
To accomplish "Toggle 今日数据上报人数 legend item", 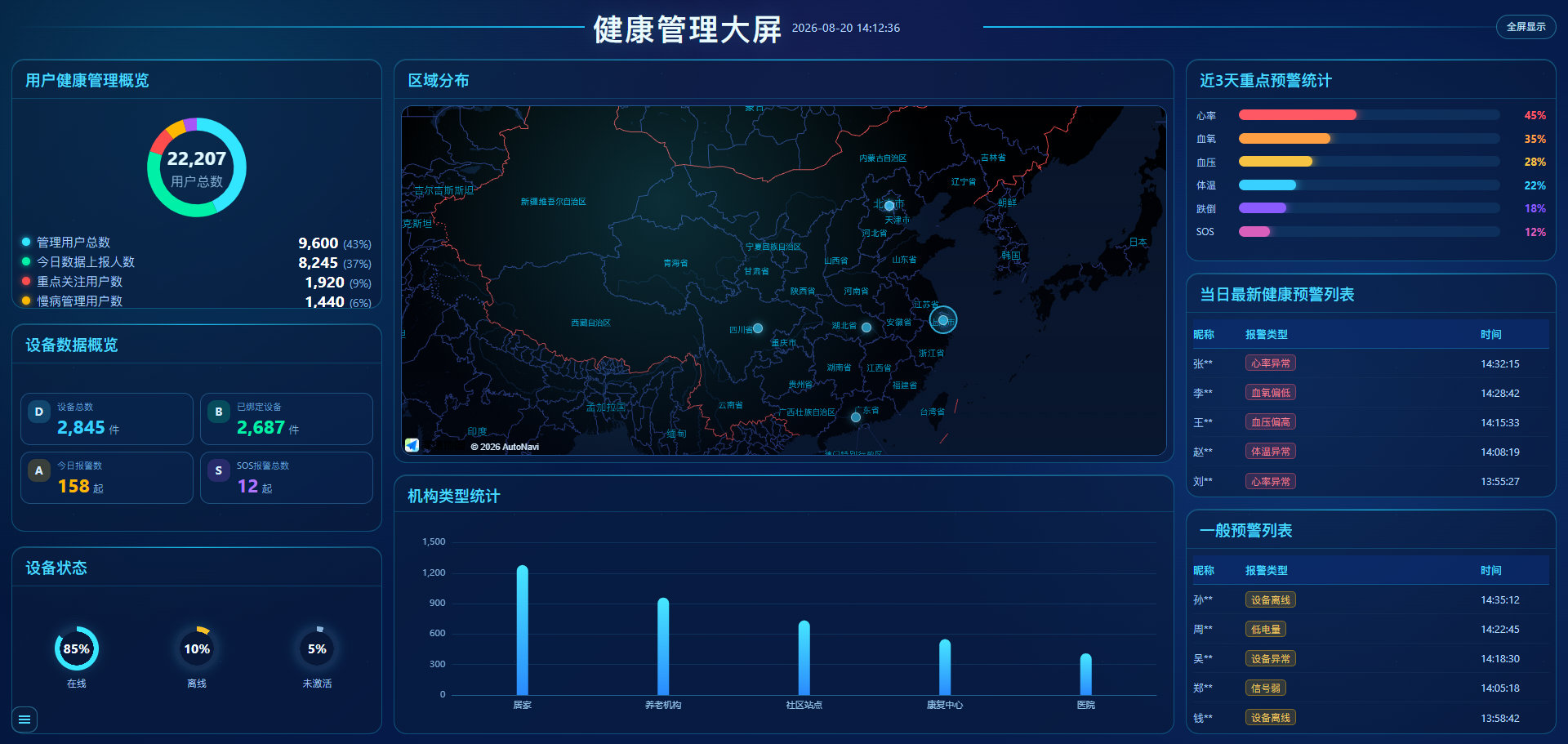I will click(78, 262).
